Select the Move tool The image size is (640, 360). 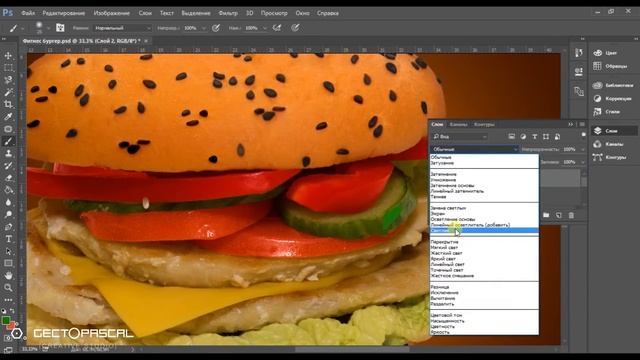(8, 56)
